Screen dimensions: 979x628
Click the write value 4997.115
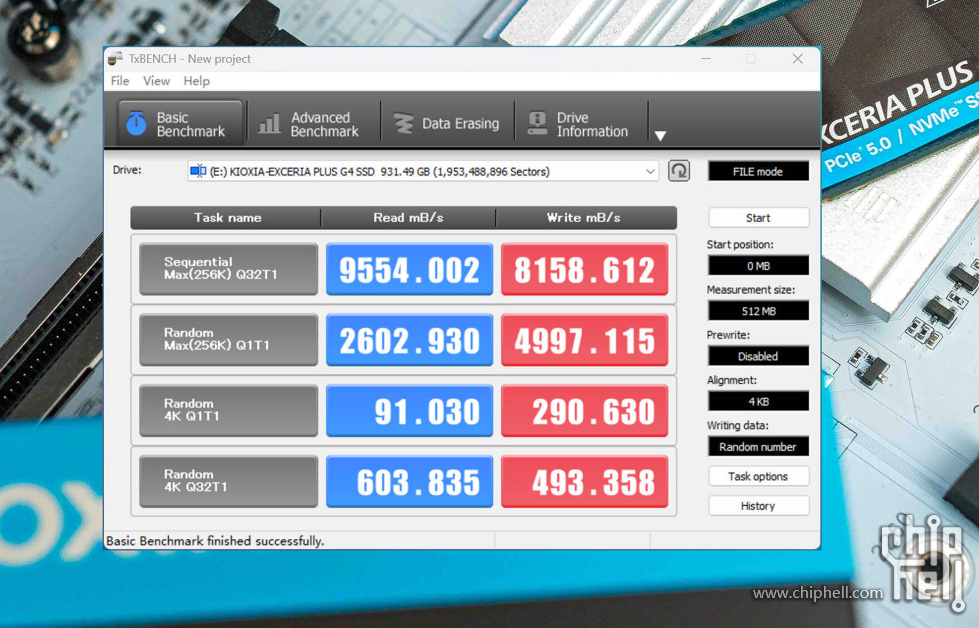point(584,340)
